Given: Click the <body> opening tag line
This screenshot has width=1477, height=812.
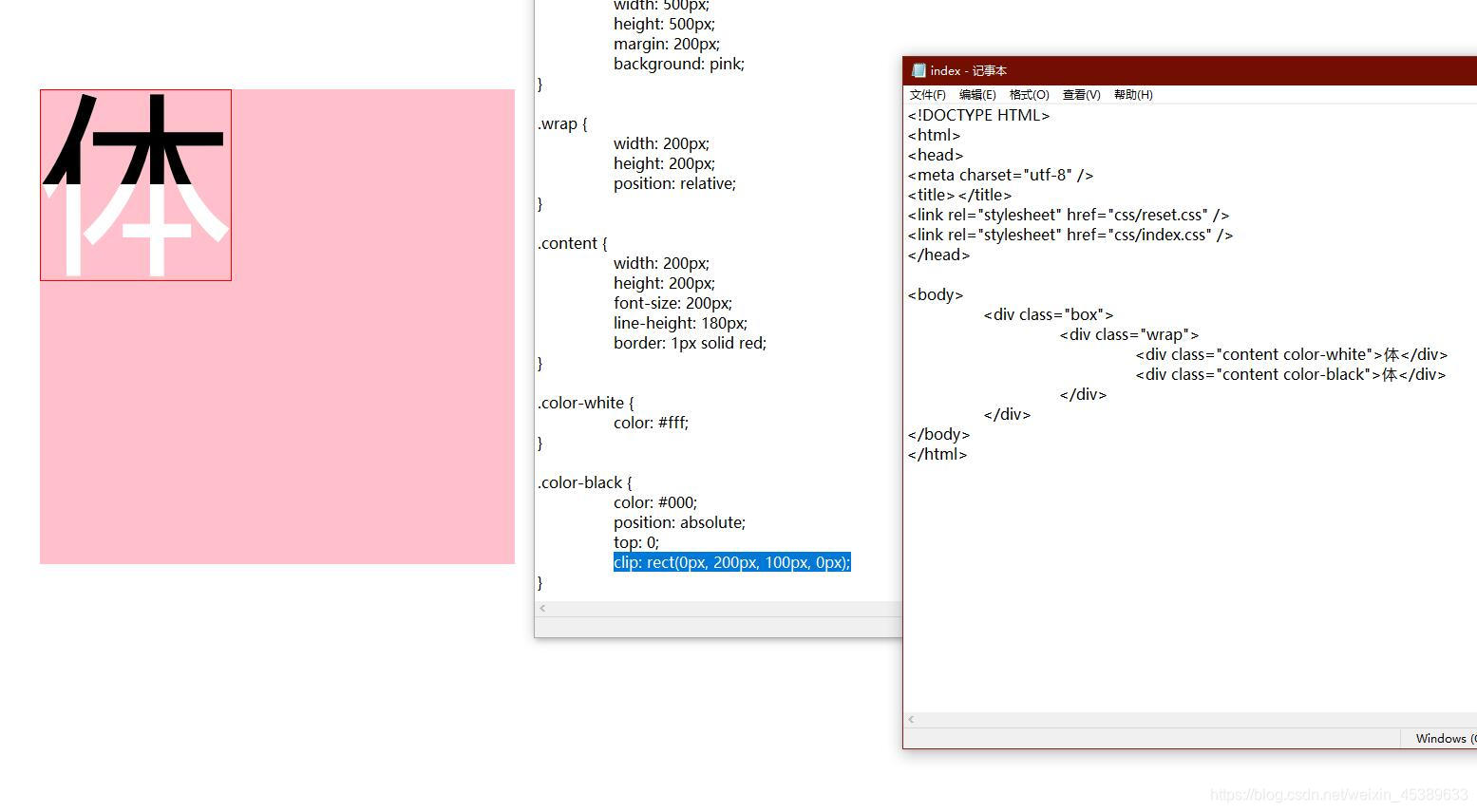Looking at the screenshot, I should 936,294.
